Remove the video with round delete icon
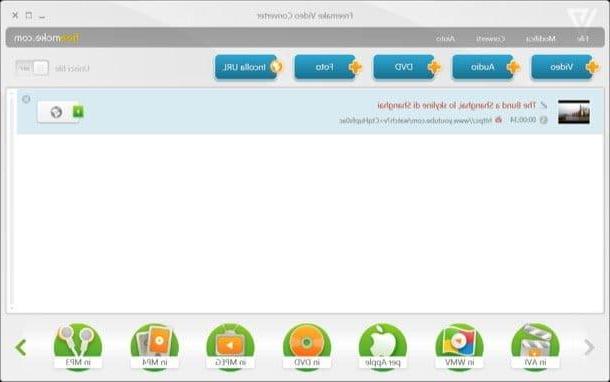 pos(26,99)
